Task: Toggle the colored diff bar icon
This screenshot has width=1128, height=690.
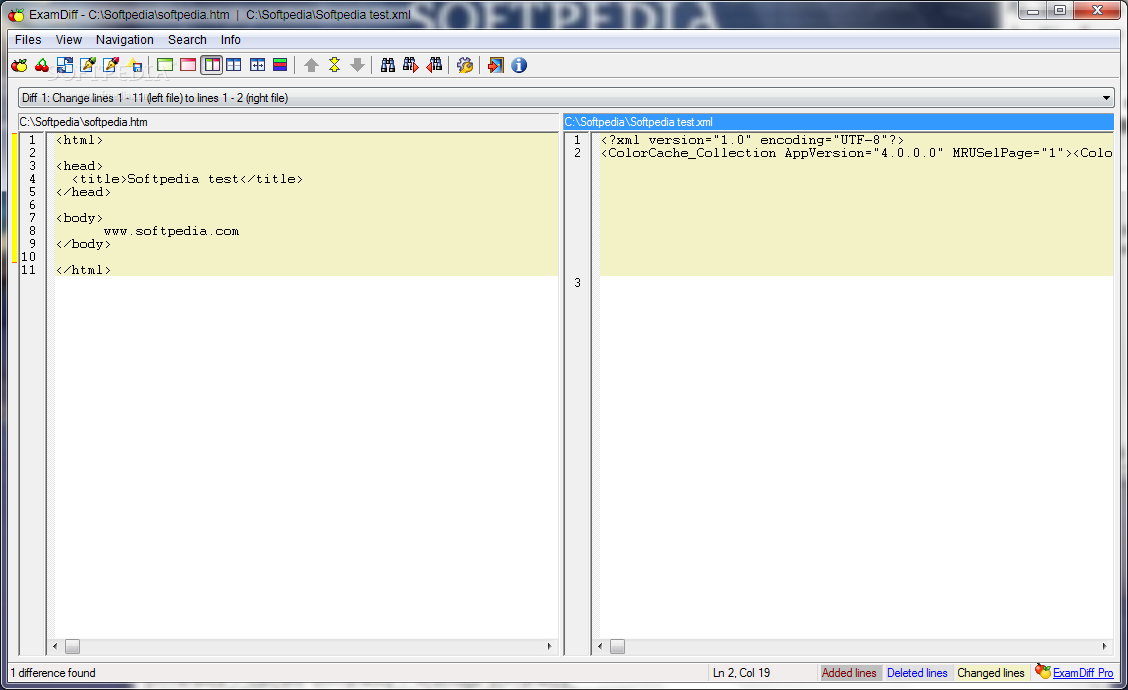Action: pyautogui.click(x=280, y=65)
